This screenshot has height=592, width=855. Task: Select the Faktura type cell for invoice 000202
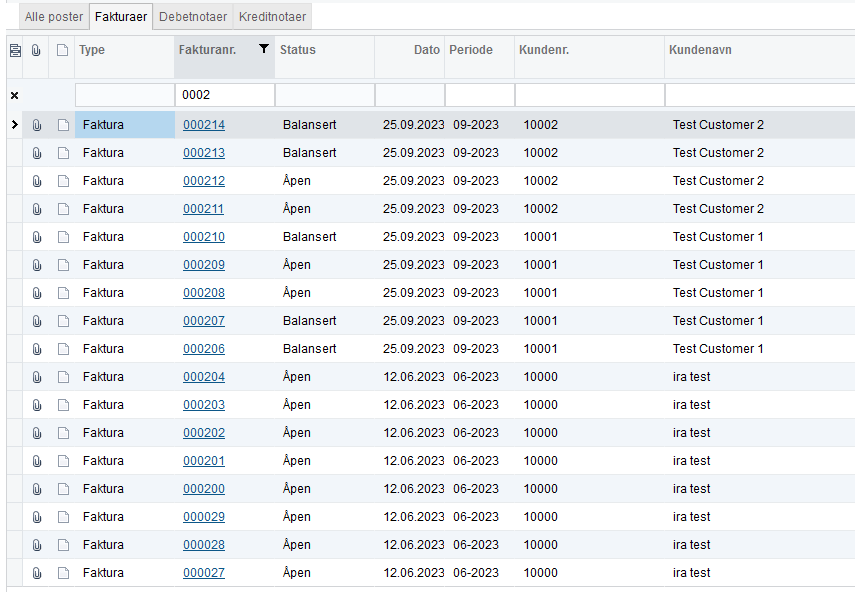(125, 433)
